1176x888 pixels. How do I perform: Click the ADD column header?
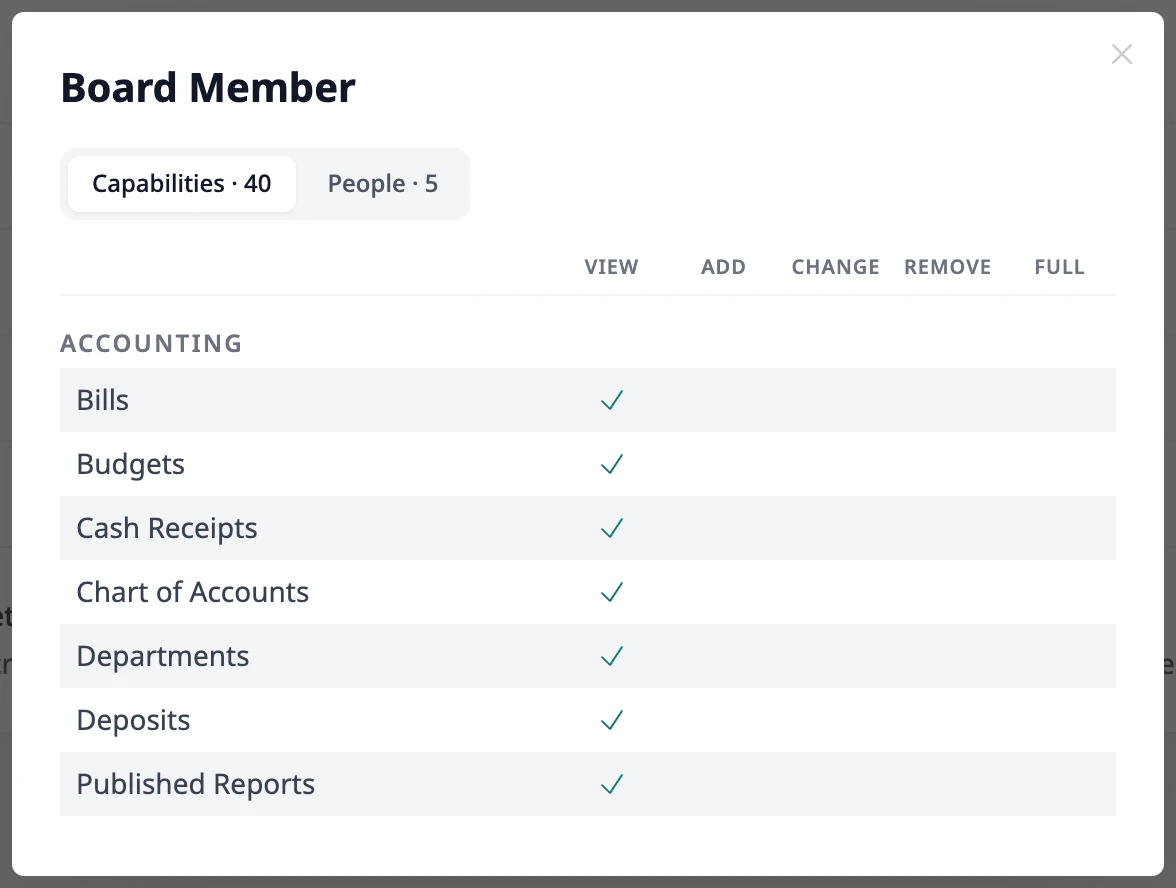[723, 267]
